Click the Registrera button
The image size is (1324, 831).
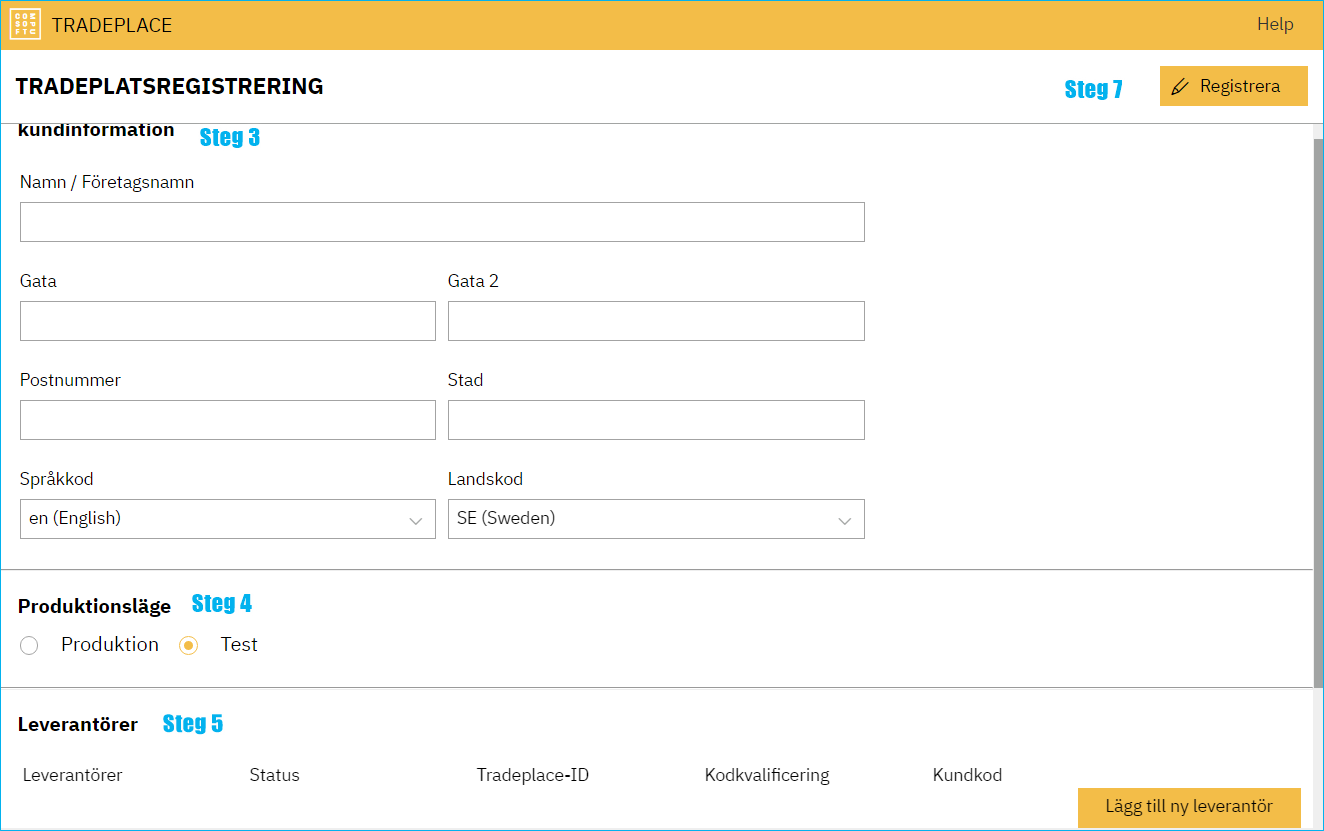point(1233,86)
